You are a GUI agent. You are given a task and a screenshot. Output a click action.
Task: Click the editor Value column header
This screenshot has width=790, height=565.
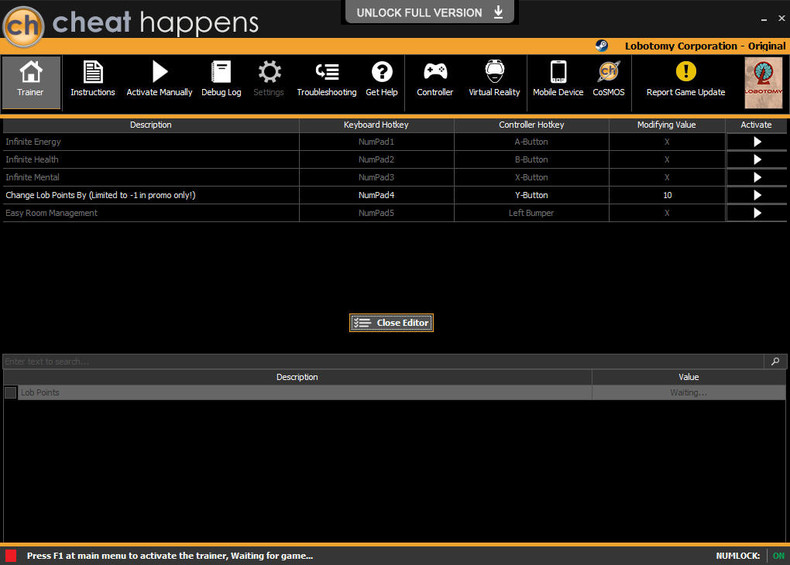[x=688, y=377]
